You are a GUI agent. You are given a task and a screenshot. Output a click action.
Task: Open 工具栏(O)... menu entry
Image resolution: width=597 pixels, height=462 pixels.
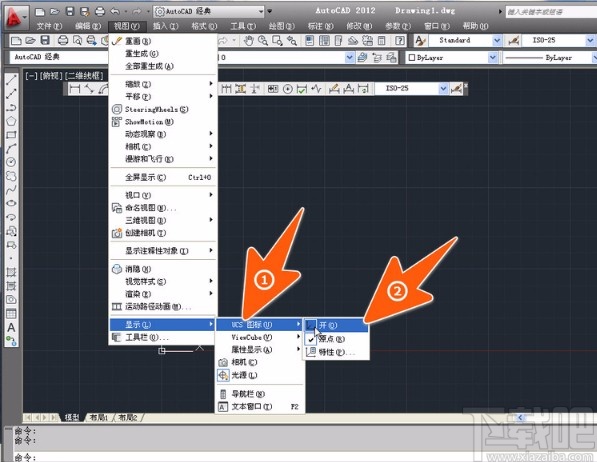pos(163,337)
